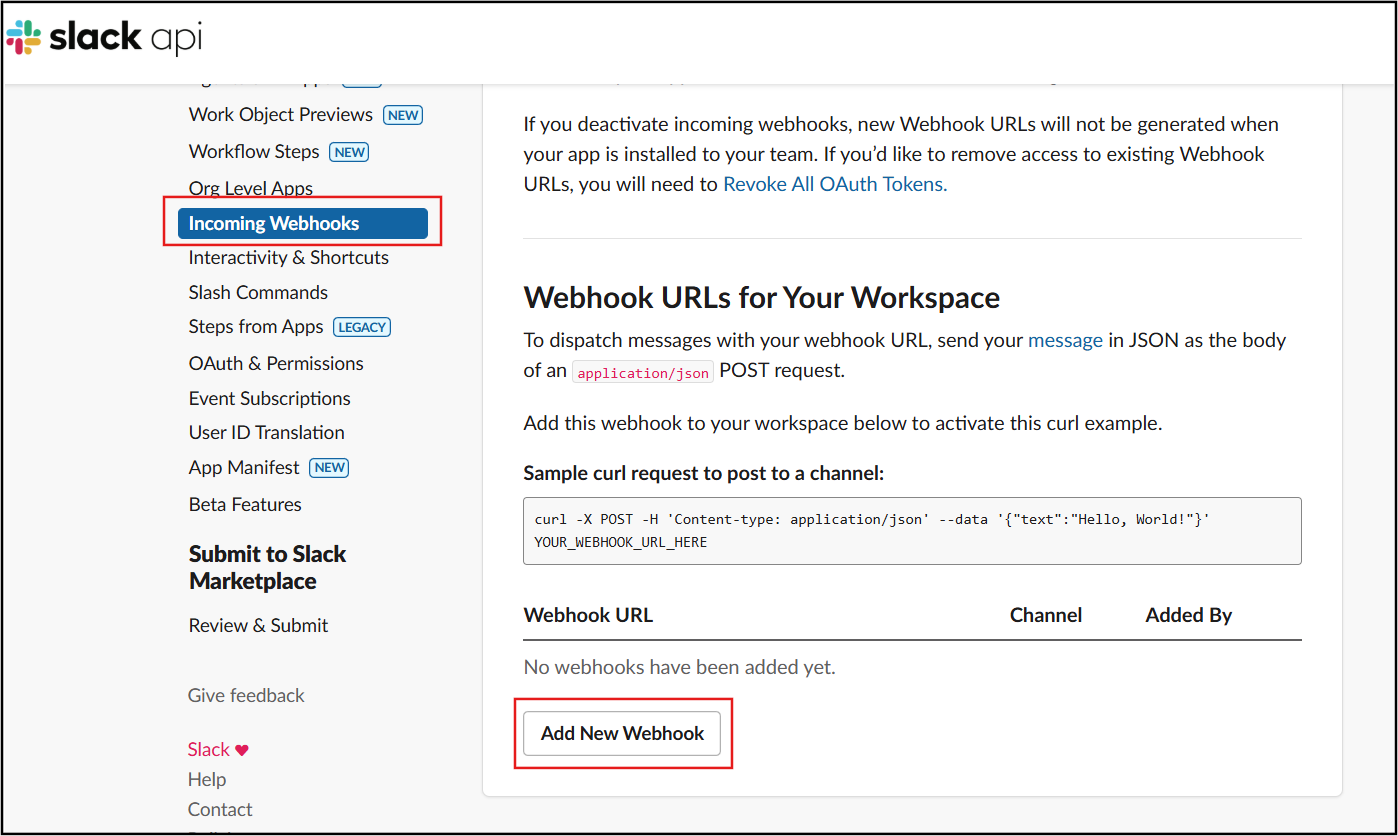1398x836 pixels.
Task: Click the Added By column header
Action: click(1189, 616)
